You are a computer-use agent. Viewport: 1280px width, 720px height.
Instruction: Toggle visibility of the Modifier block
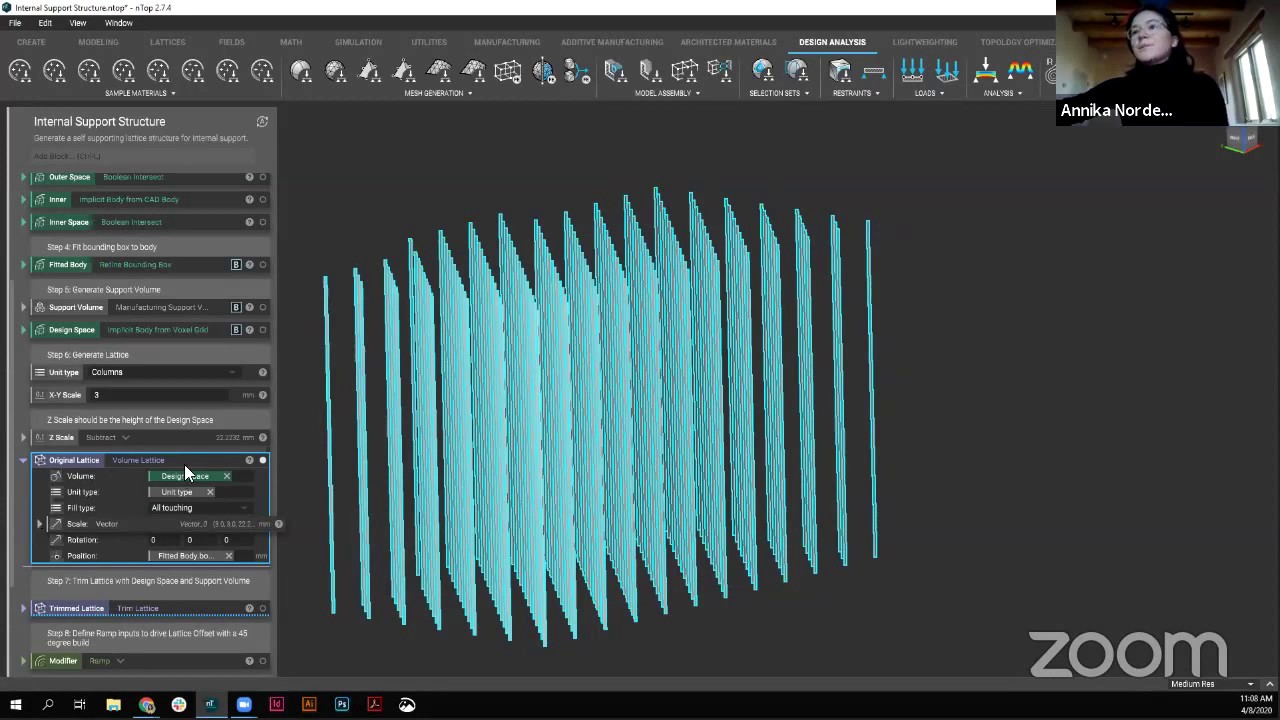pyautogui.click(x=263, y=661)
